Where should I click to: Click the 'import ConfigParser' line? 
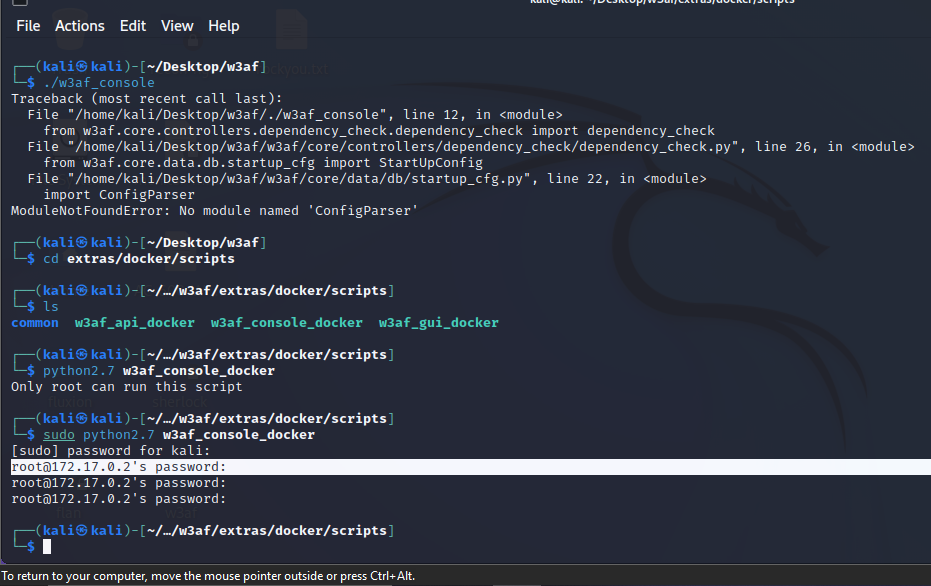click(x=119, y=195)
